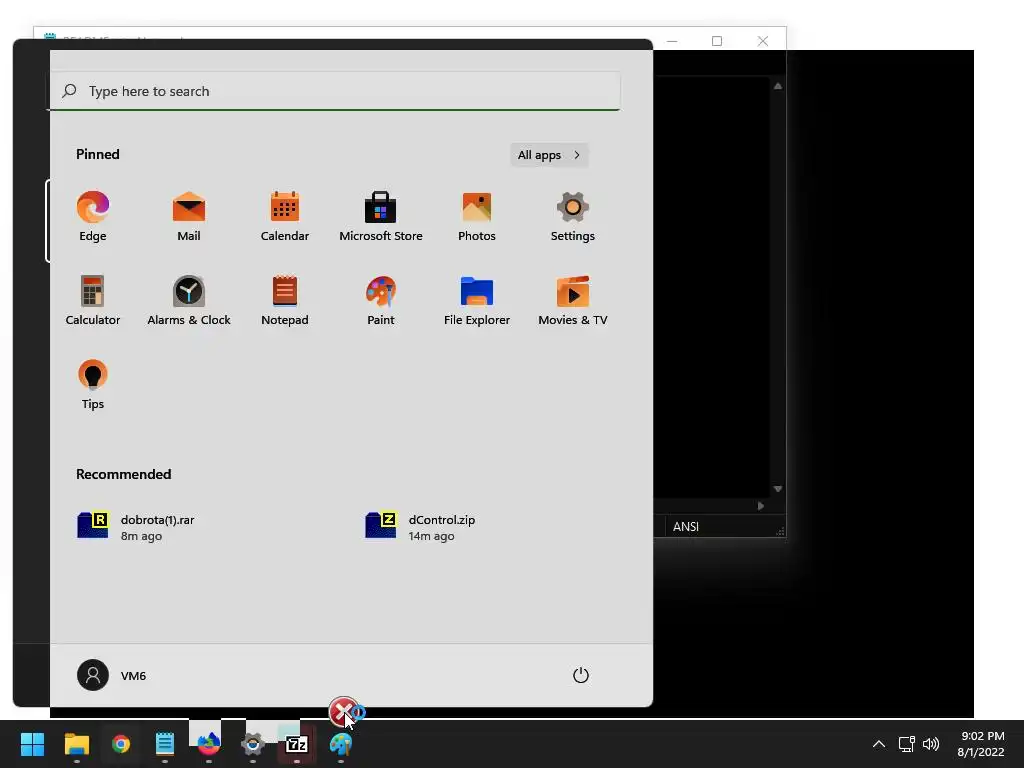1024x768 pixels.
Task: Switch to the gear app on taskbar
Action: click(x=253, y=744)
